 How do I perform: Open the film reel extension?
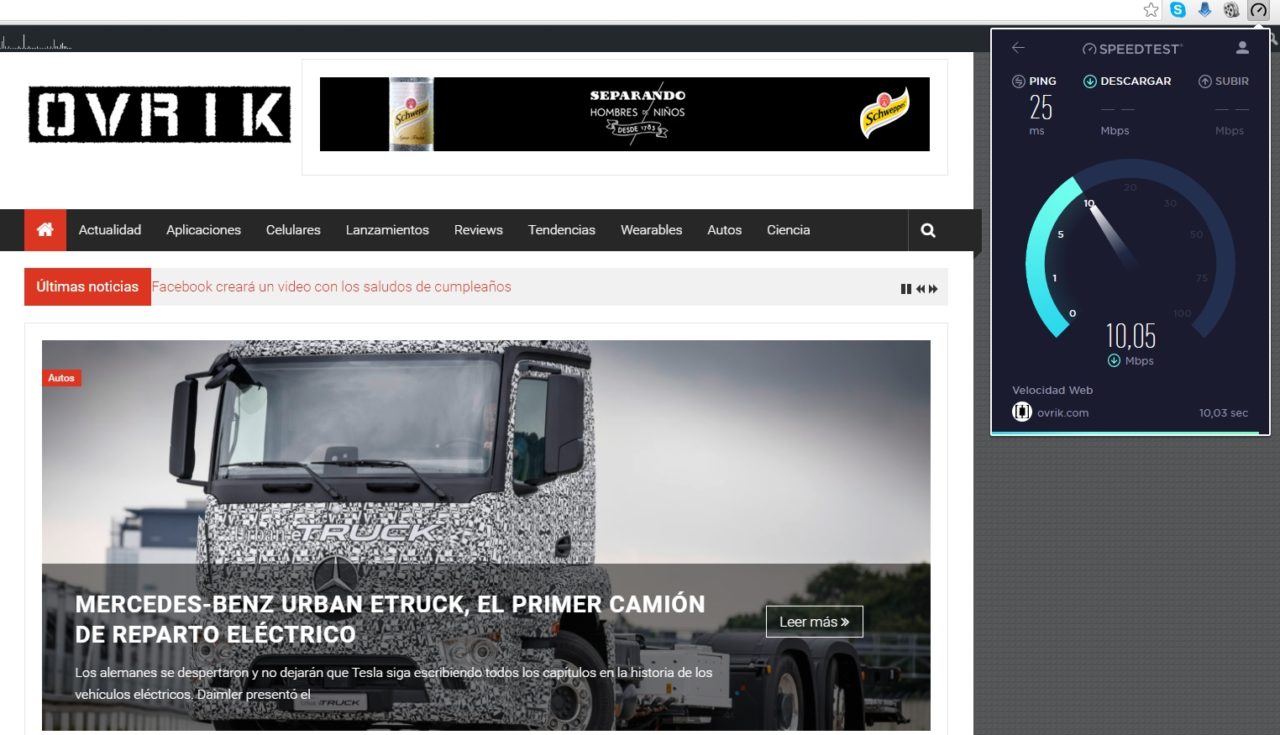1231,10
